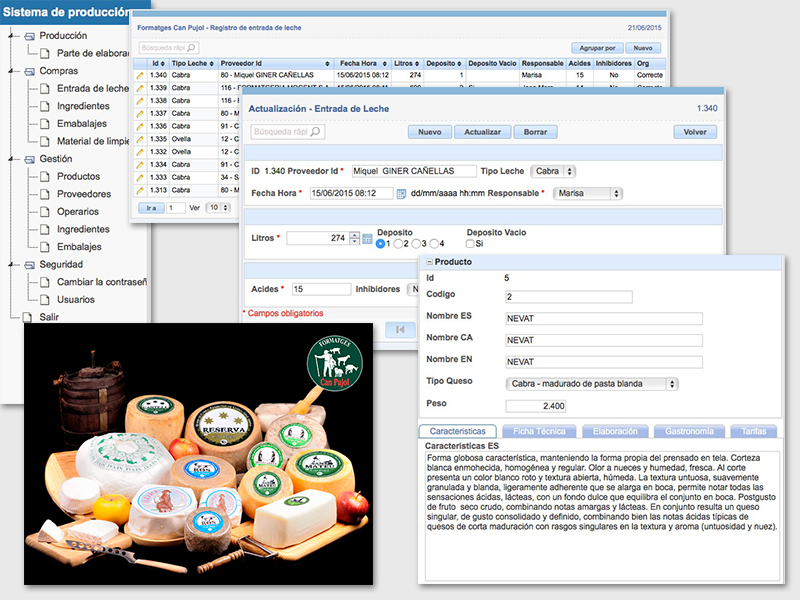Edit row 1.333 using pencil icon
The image size is (800, 600).
point(140,178)
